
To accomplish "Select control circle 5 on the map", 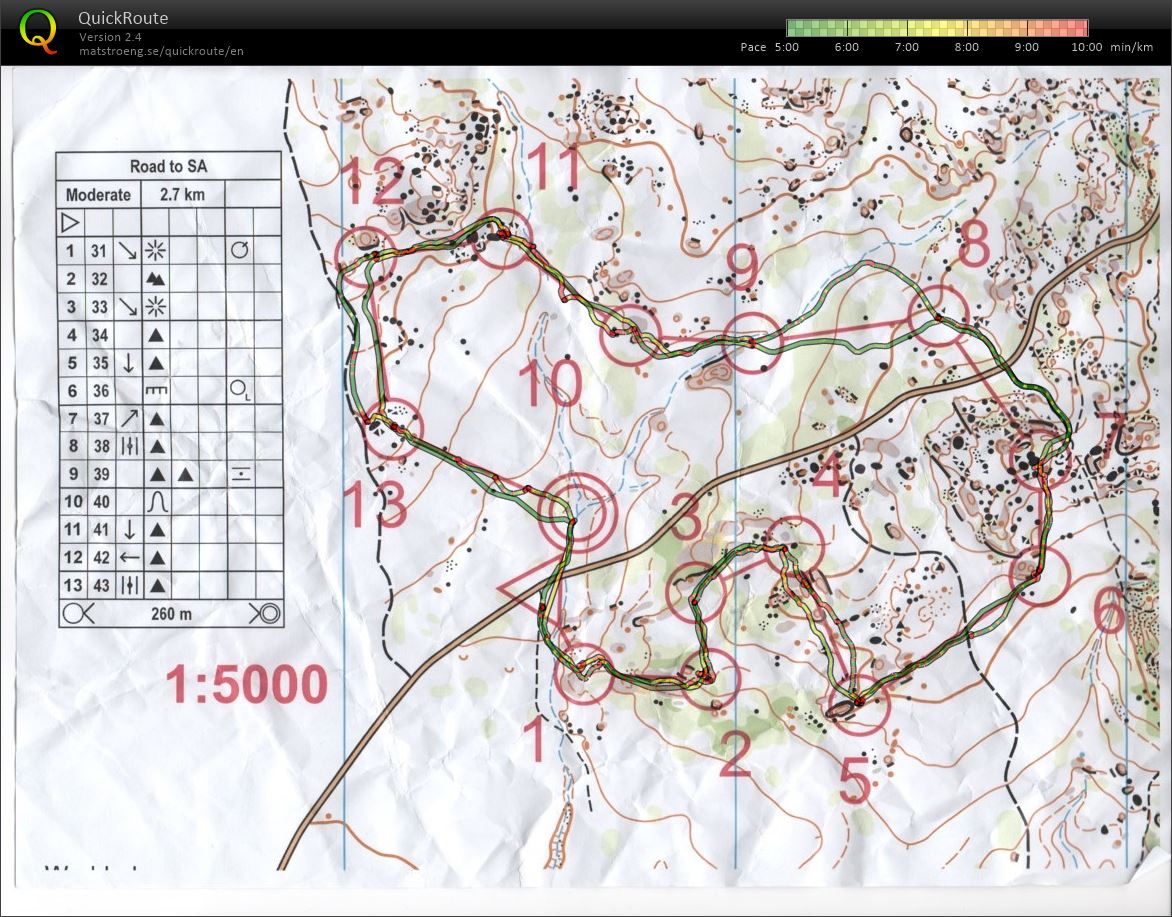I will point(859,703).
